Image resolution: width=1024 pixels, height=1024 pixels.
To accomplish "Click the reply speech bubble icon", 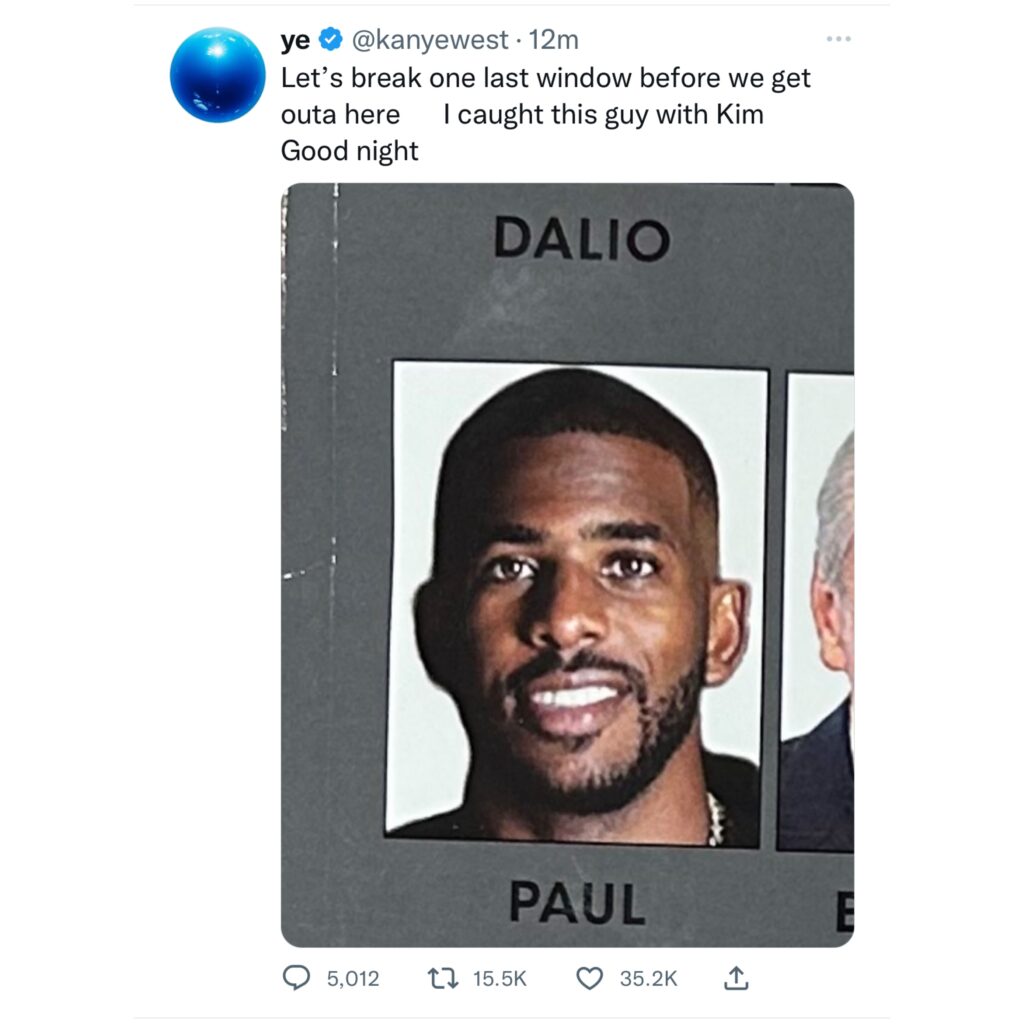I will coord(296,978).
